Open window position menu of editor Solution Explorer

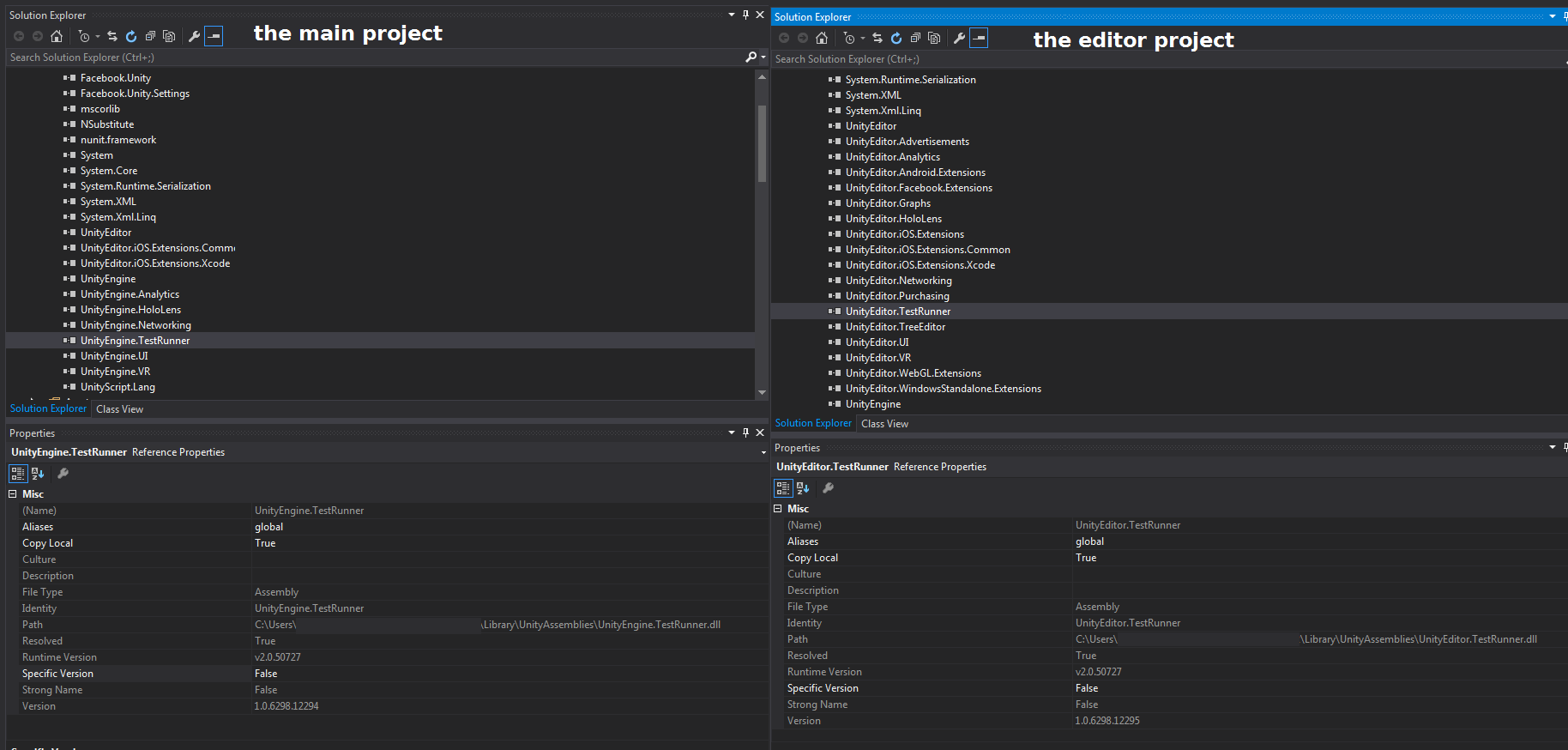pyautogui.click(x=1552, y=16)
